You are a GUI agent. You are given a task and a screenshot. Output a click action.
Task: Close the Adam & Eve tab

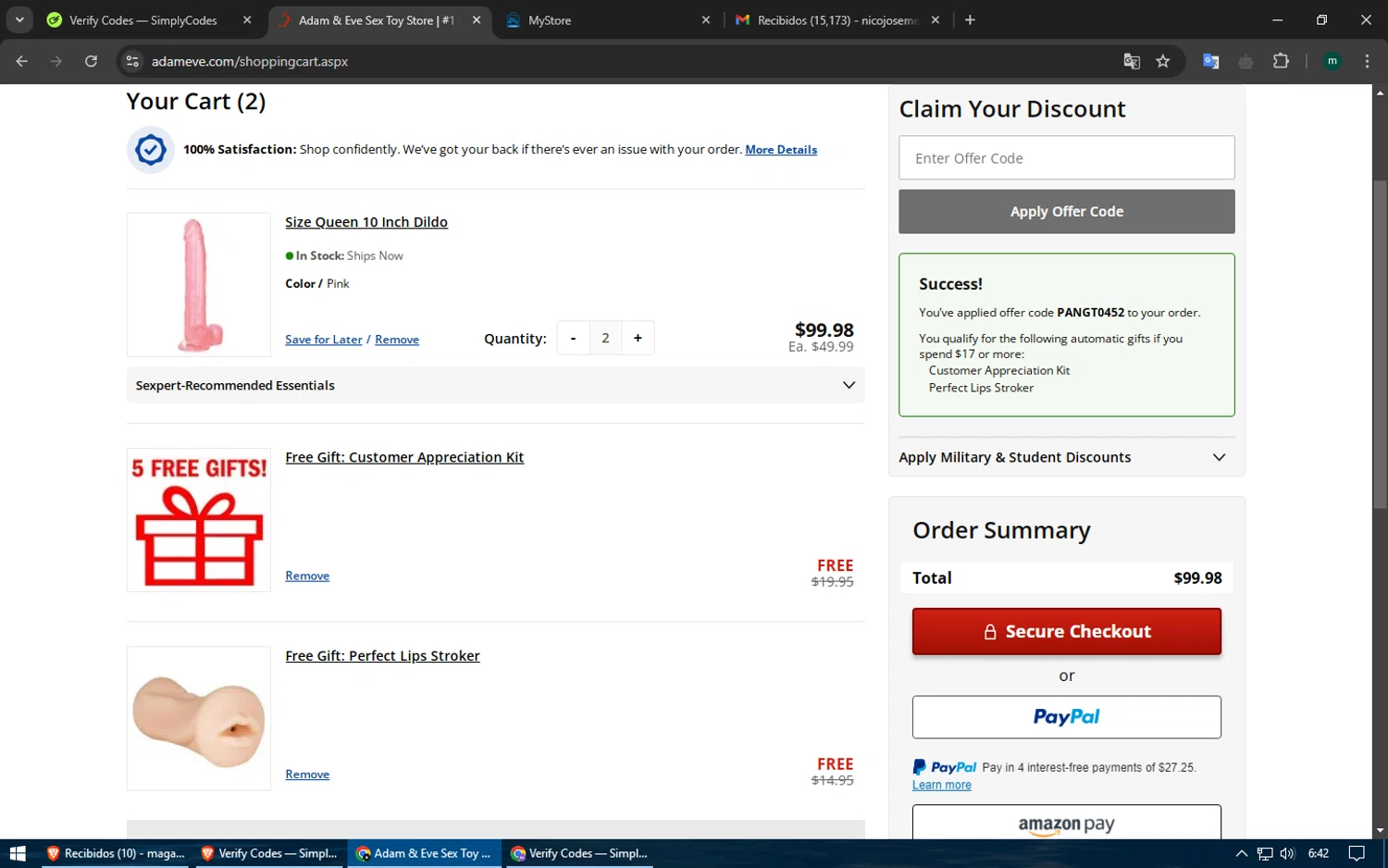tap(477, 19)
